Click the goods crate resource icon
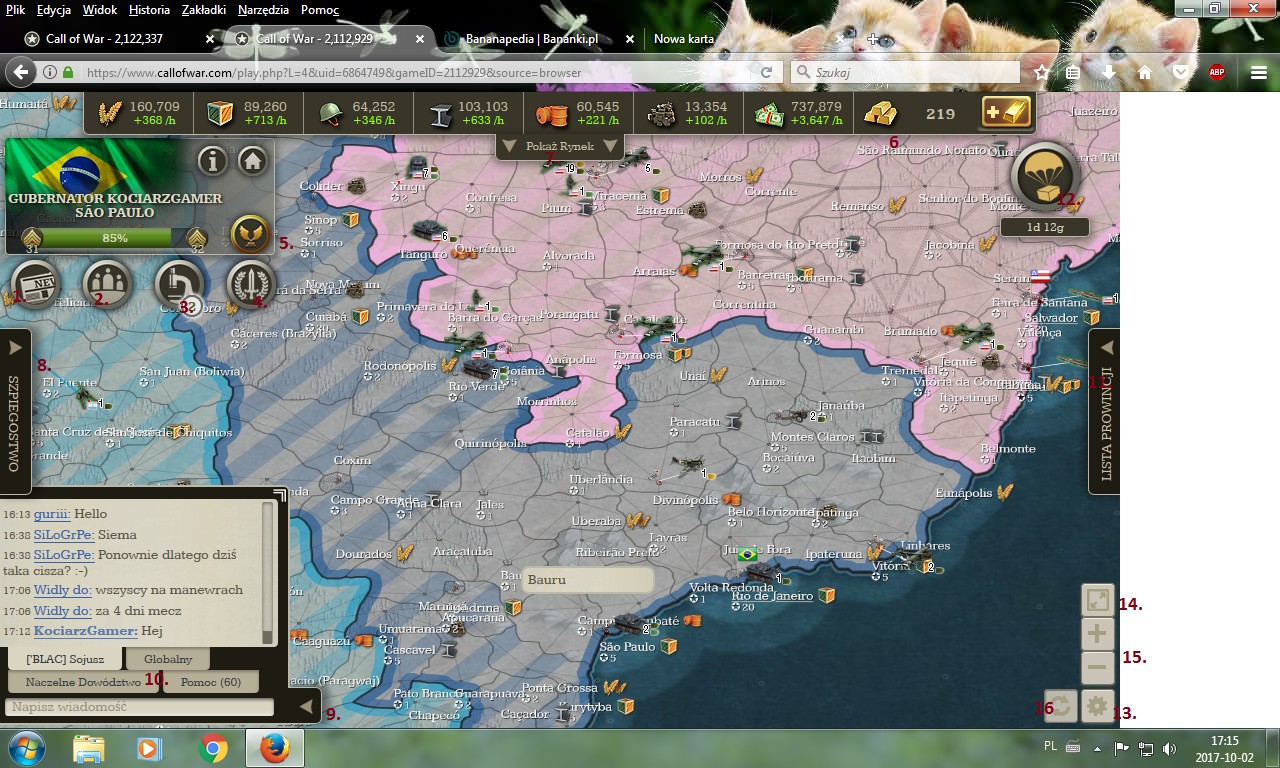Image resolution: width=1280 pixels, height=768 pixels. (220, 114)
